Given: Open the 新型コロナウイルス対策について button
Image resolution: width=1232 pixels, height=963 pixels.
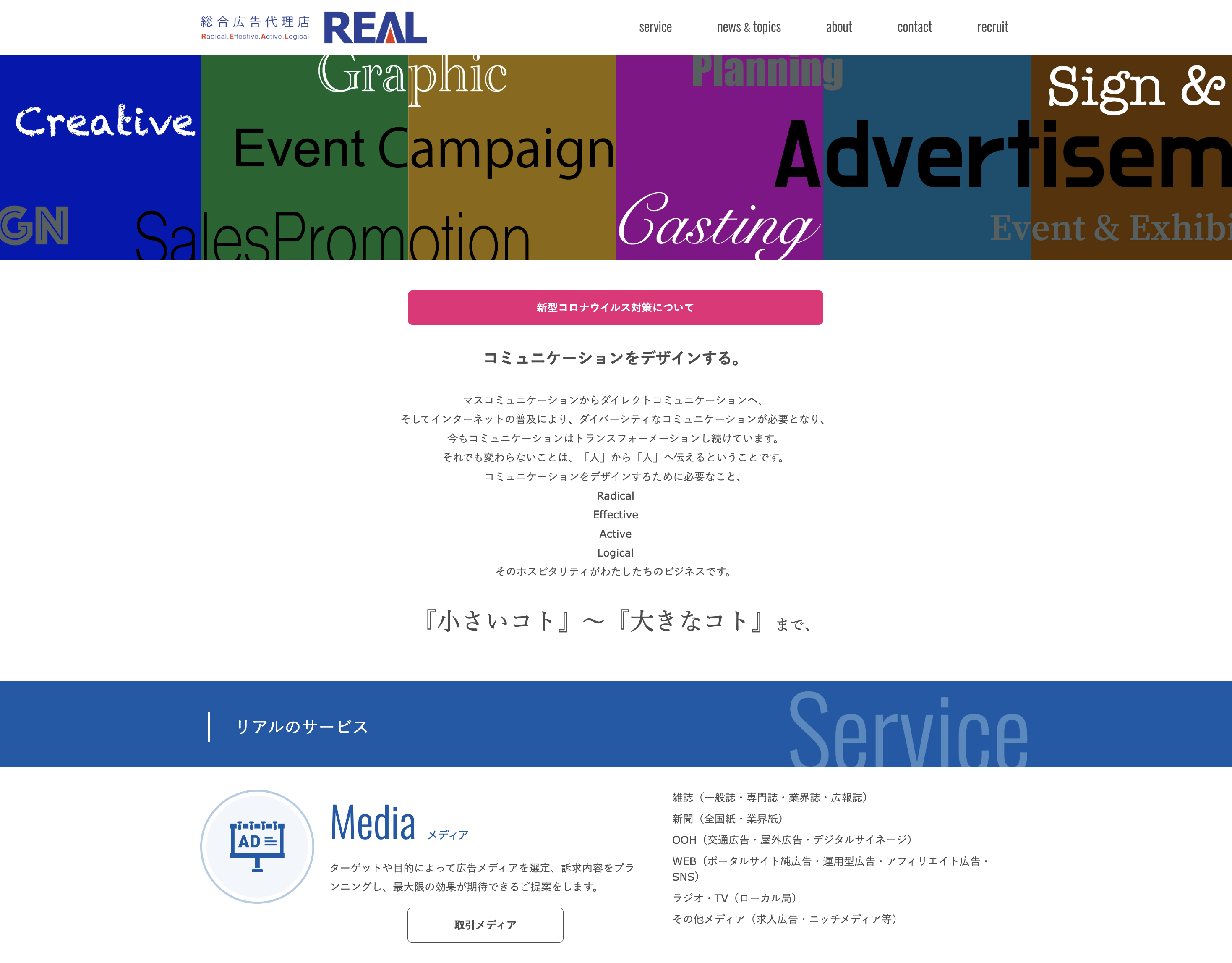Looking at the screenshot, I should coord(616,307).
